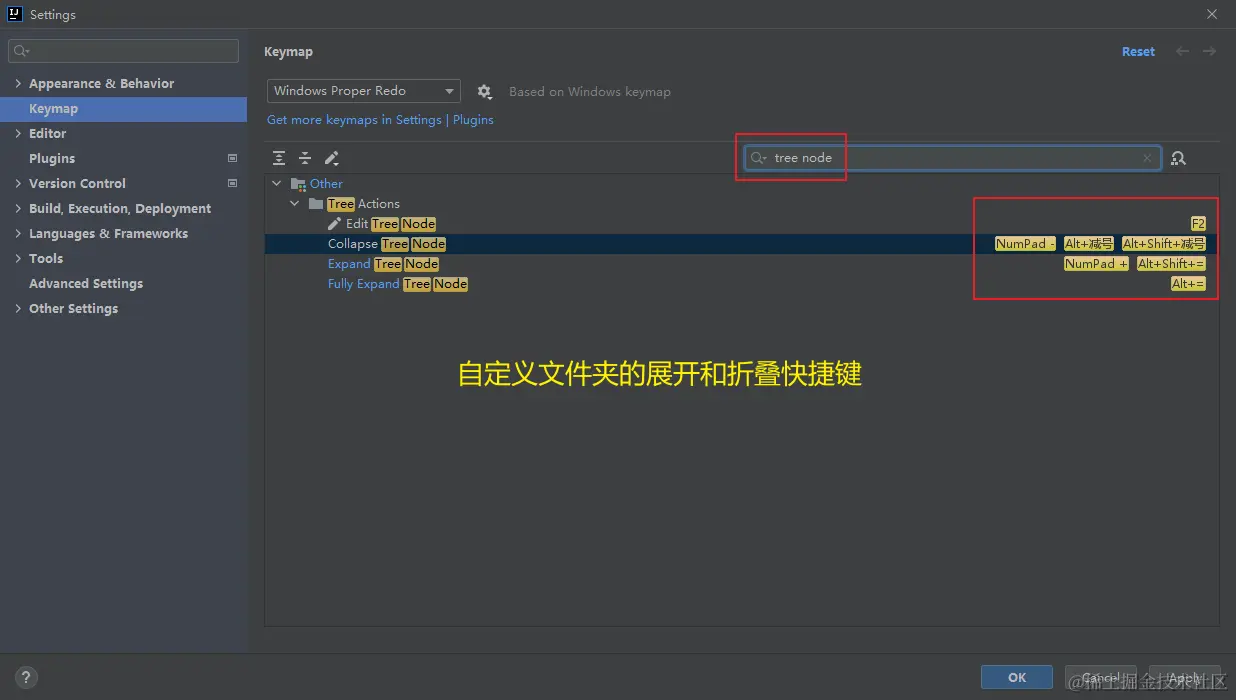Expand Version Control settings section
The height and width of the screenshot is (700, 1236).
(18, 183)
